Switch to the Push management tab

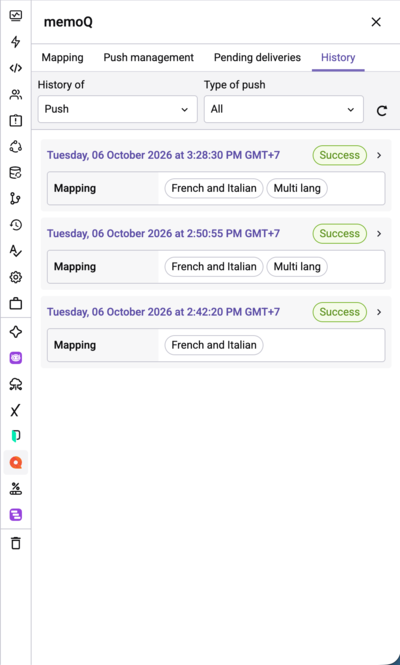click(148, 57)
